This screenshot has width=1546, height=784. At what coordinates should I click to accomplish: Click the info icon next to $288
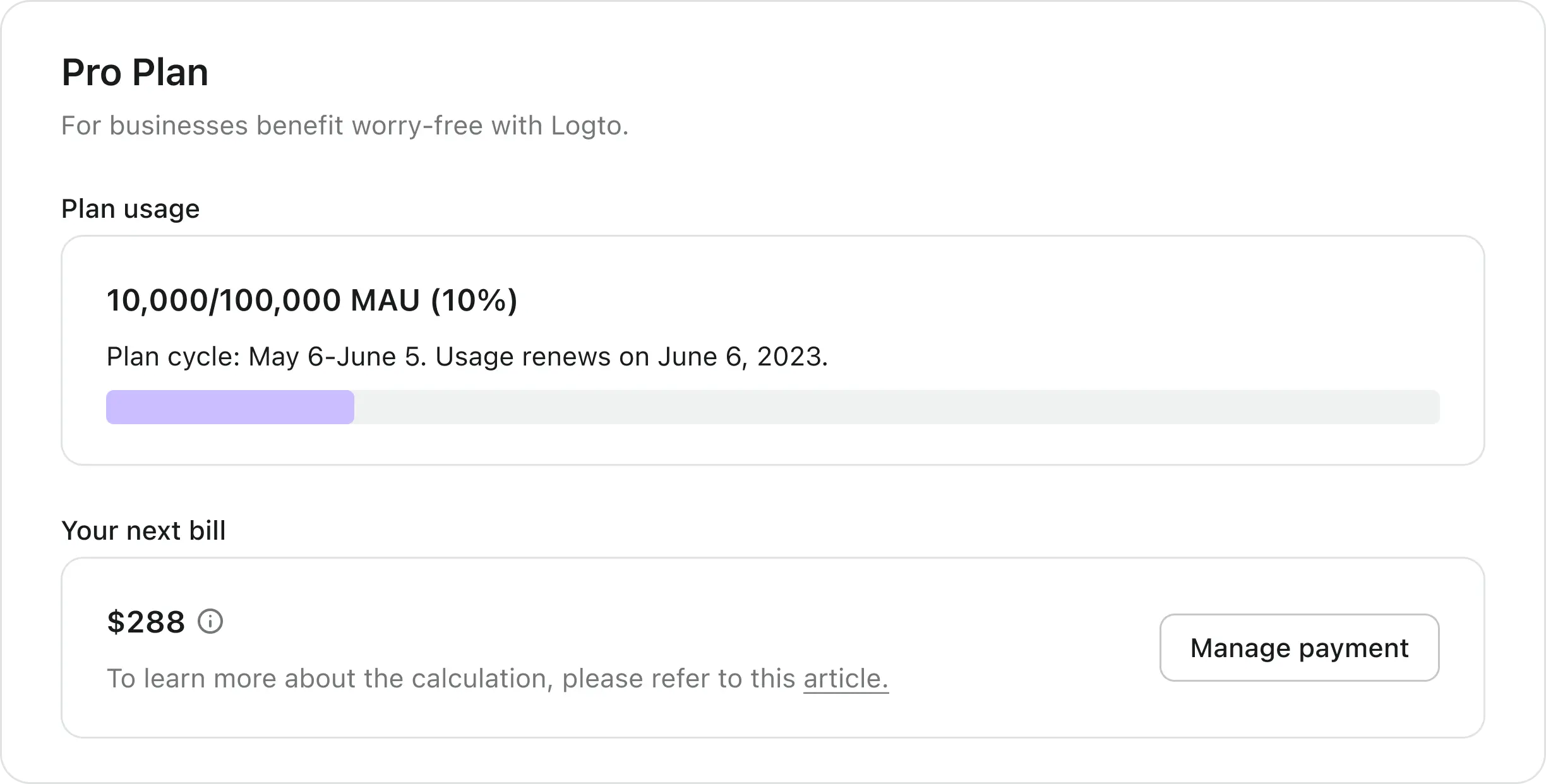pos(211,621)
